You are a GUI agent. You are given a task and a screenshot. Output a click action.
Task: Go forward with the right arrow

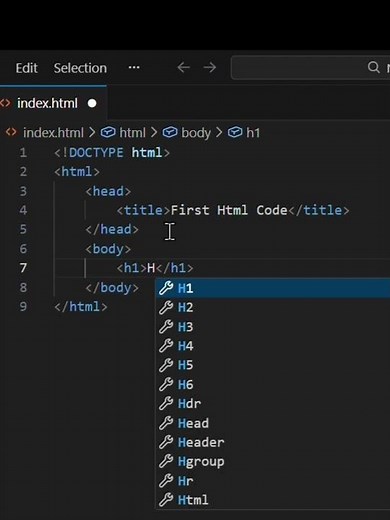[x=210, y=68]
